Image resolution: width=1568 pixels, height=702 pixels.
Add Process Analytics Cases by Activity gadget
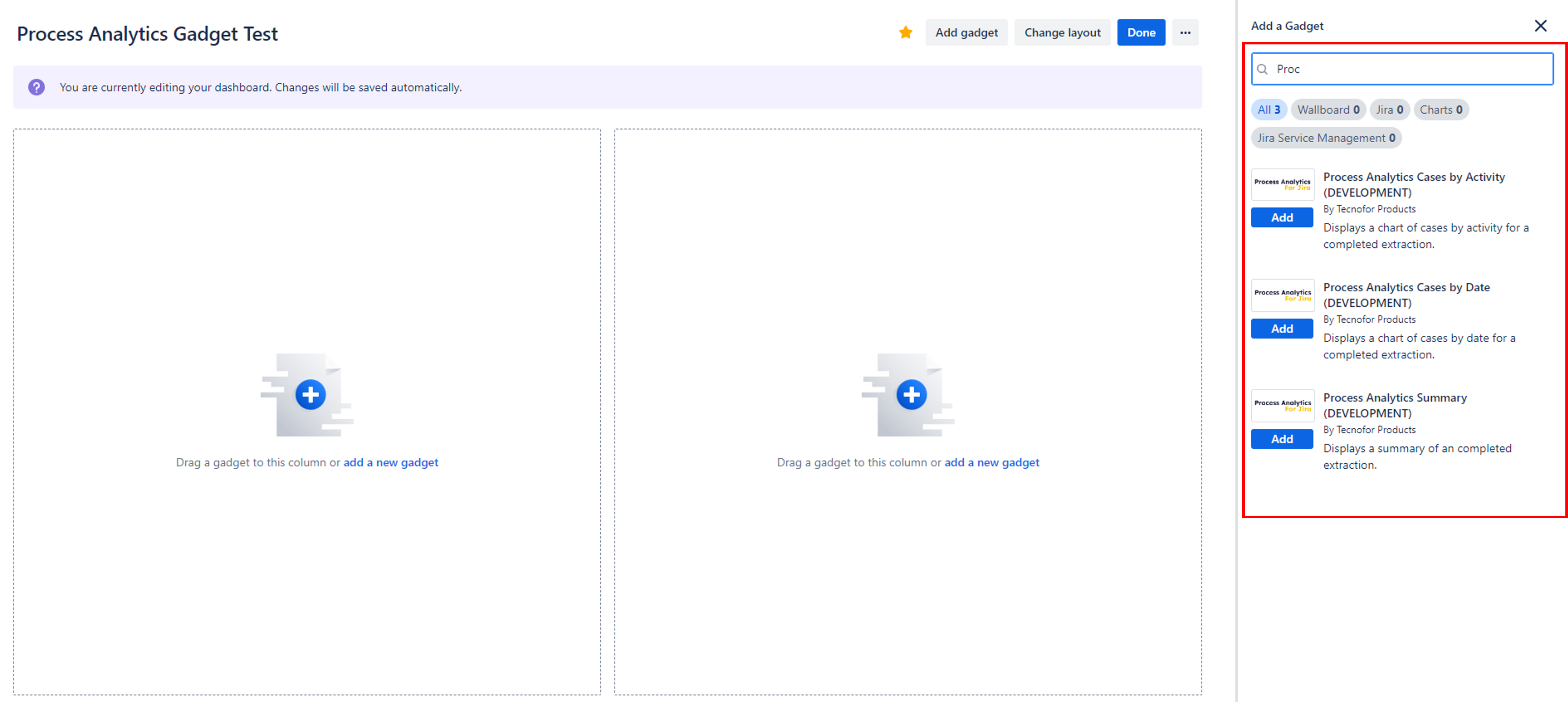click(x=1281, y=218)
